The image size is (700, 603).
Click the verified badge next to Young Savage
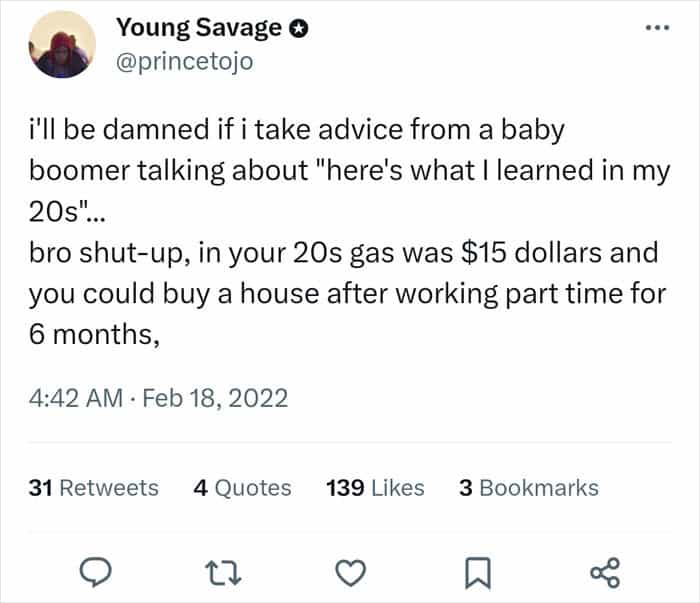tap(298, 28)
